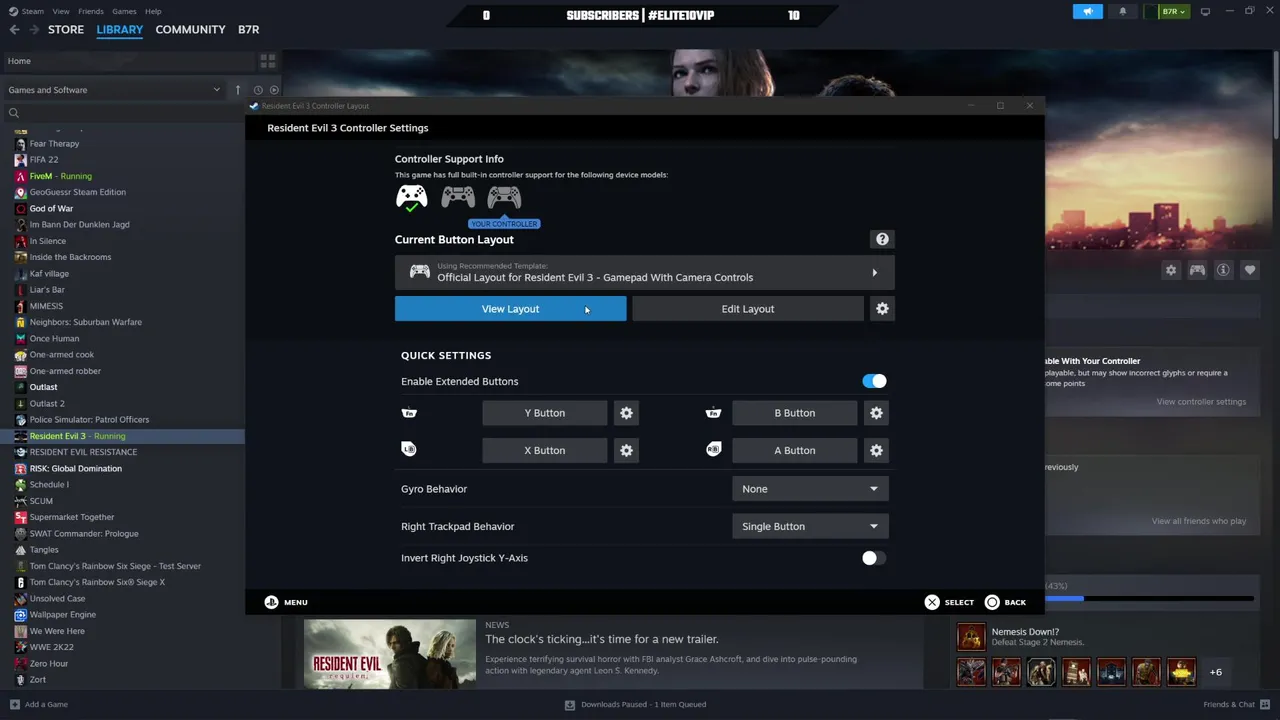Viewport: 1280px width, 720px height.
Task: Switch to the COMMUNITY tab
Action: pyautogui.click(x=190, y=29)
